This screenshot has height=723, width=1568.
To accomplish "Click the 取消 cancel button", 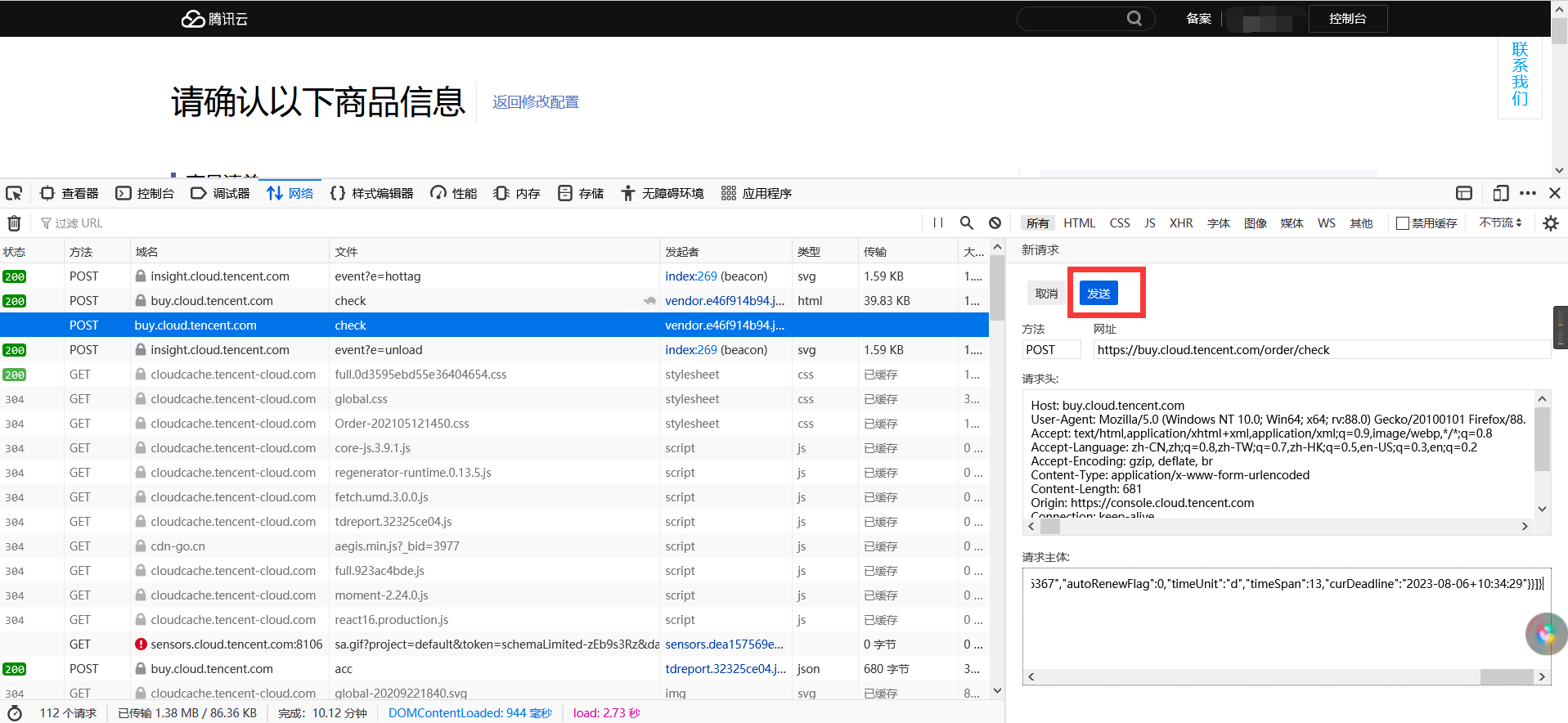I will 1046,293.
